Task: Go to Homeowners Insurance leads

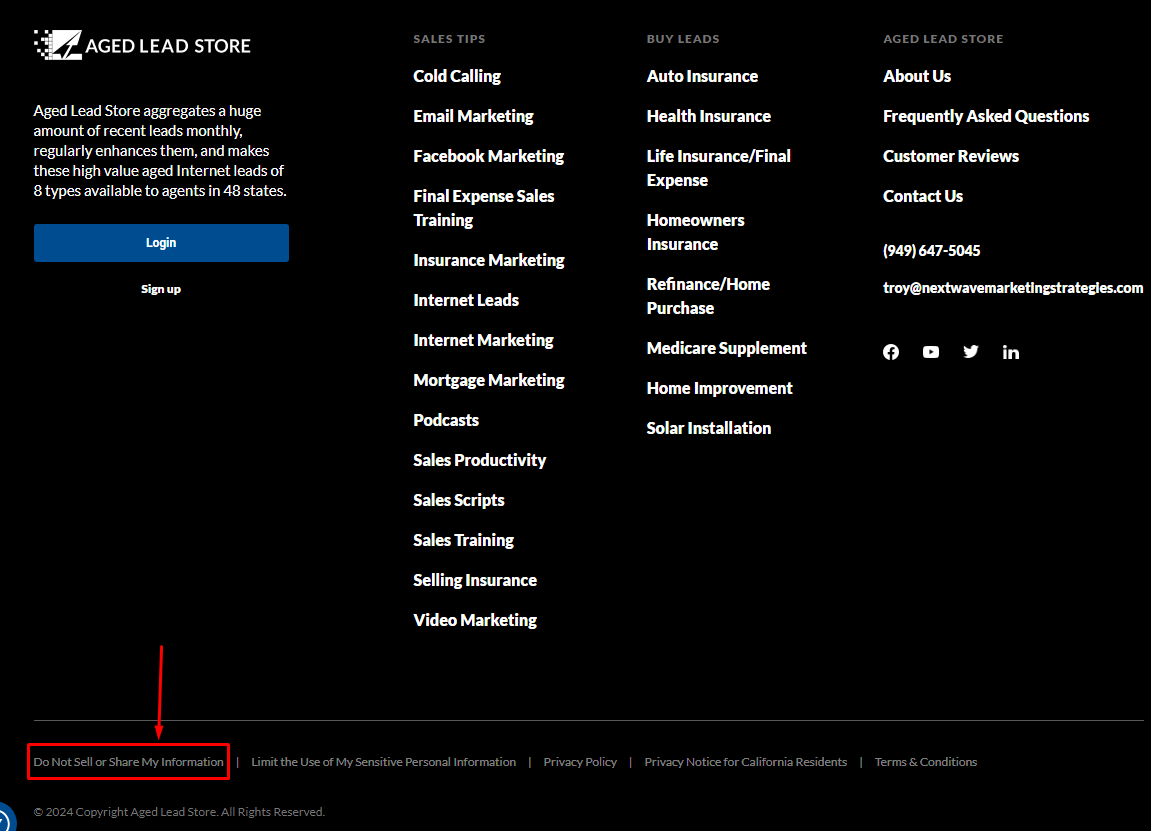Action: coord(695,232)
